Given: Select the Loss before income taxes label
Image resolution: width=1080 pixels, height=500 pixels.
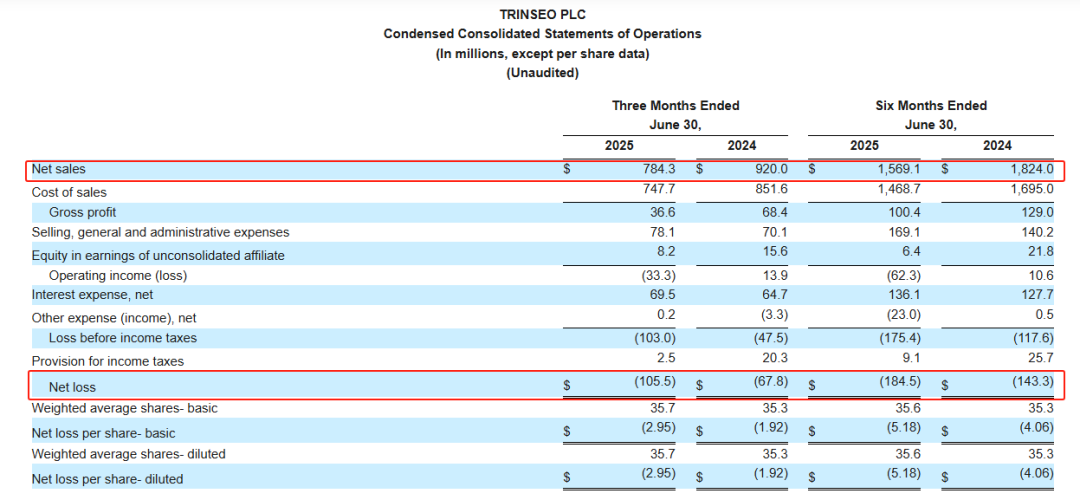Looking at the screenshot, I should 123,338.
